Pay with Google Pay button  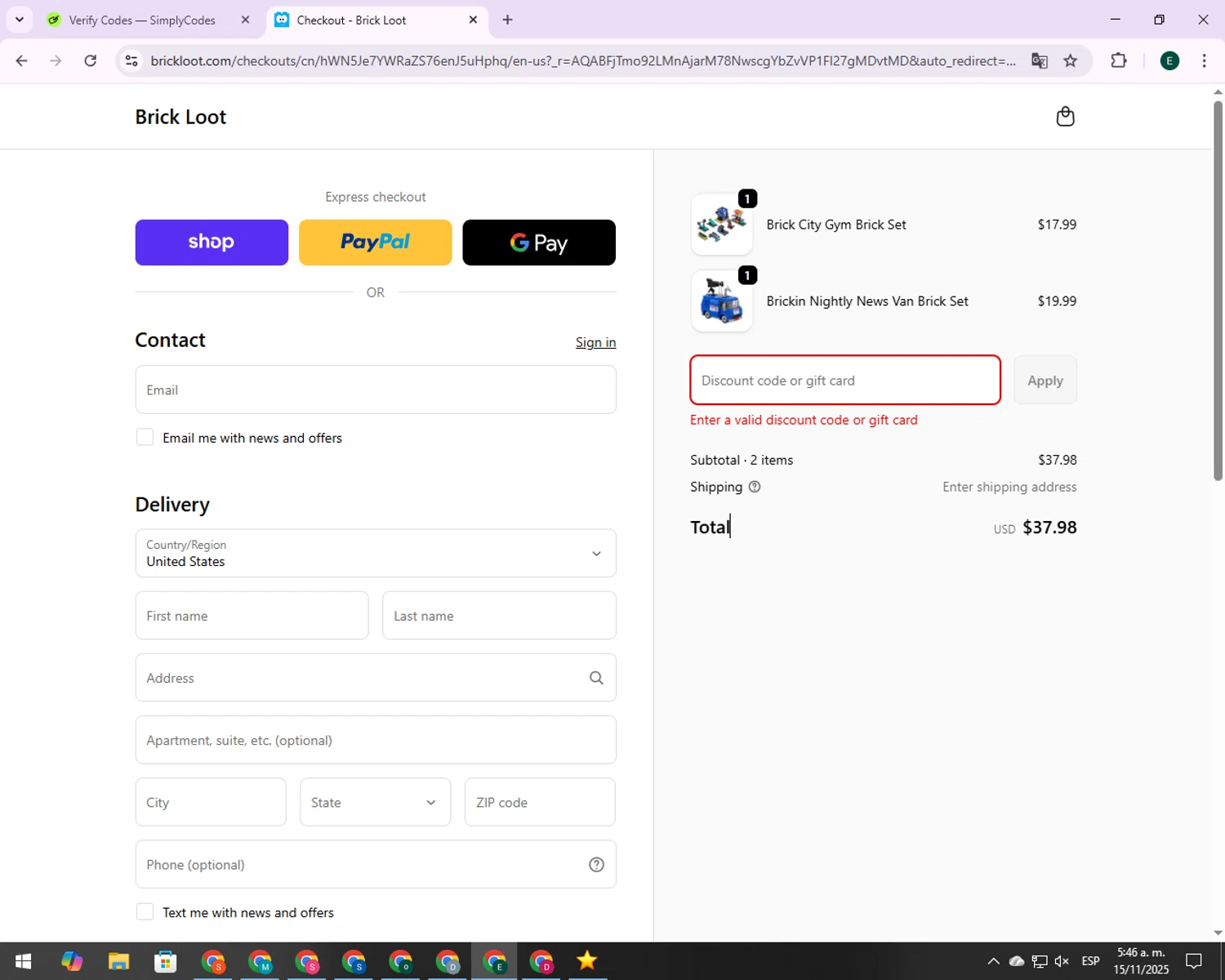pos(539,243)
